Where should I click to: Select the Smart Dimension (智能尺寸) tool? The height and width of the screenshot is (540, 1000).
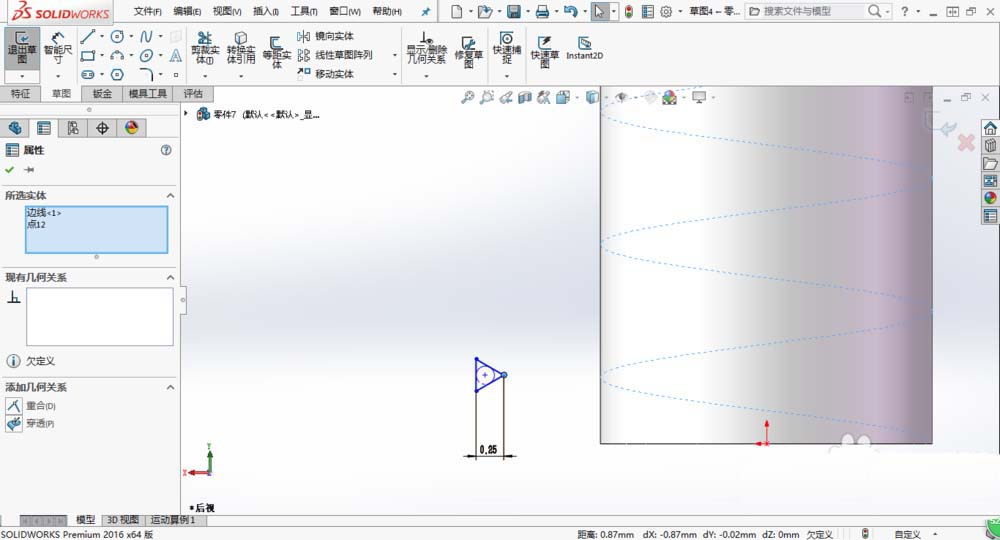pos(57,49)
